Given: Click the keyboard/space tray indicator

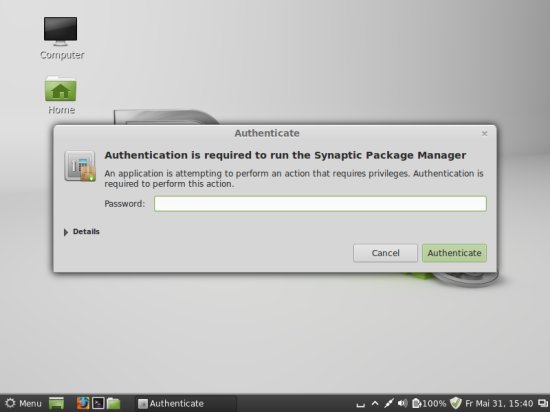Looking at the screenshot, I should (x=360, y=404).
